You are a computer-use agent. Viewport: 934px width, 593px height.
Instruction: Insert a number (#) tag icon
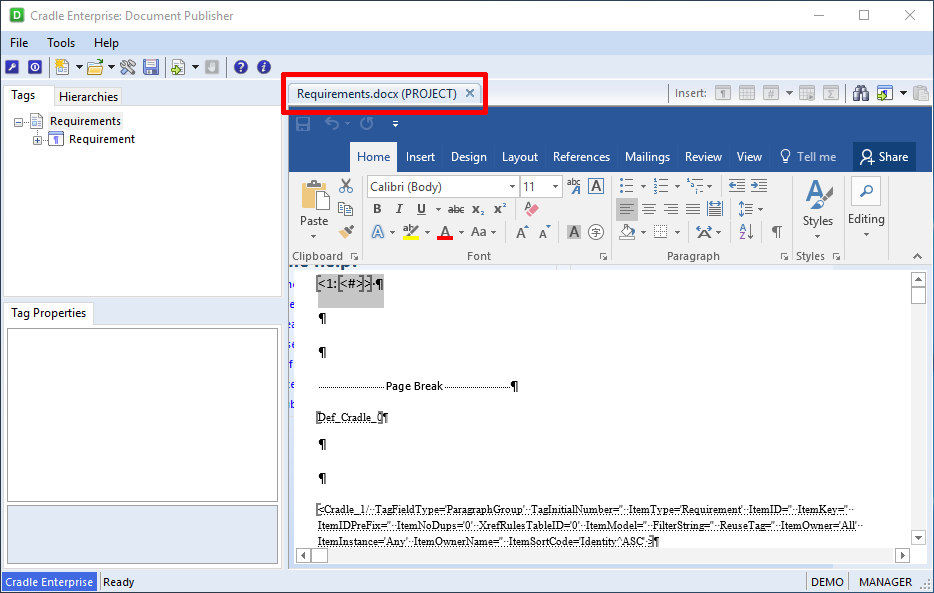point(771,93)
